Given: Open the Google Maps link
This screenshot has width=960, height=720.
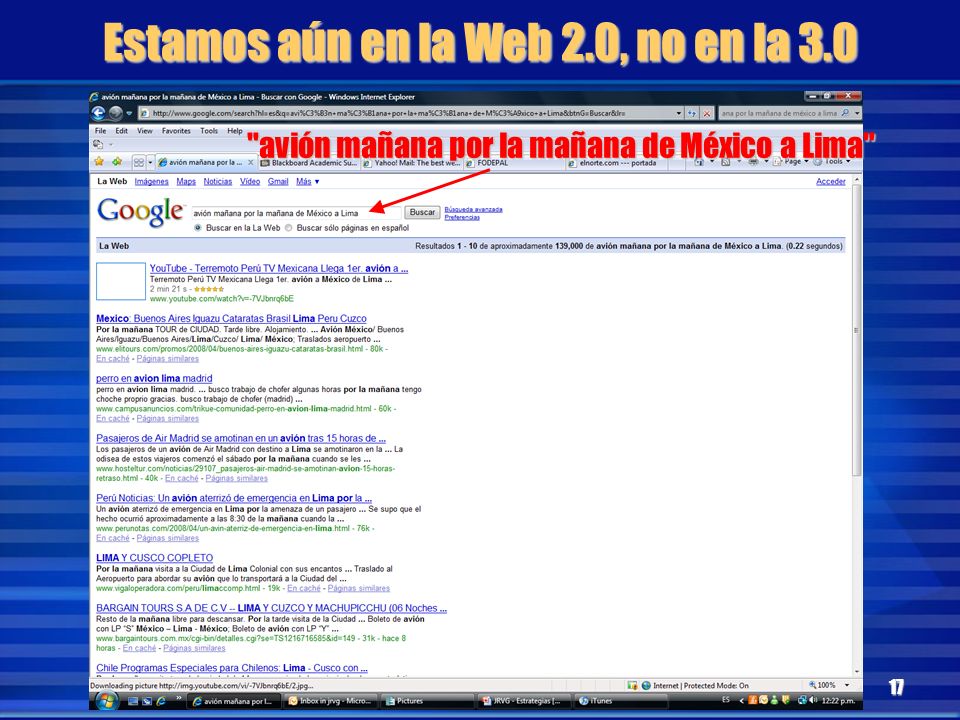Looking at the screenshot, I should 186,181.
